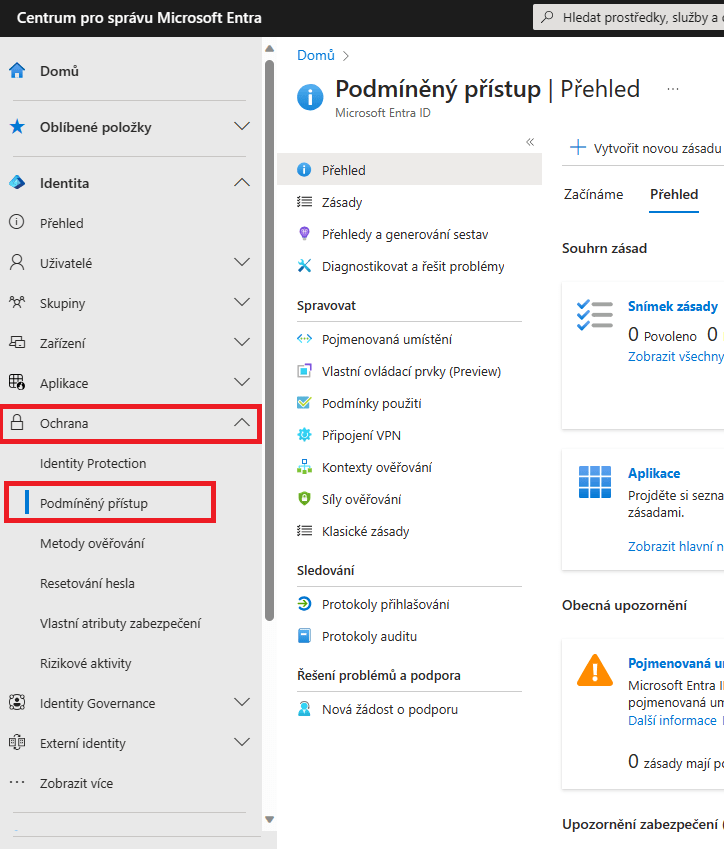Click the Oblíbené položky star icon
This screenshot has width=724, height=849.
click(17, 127)
